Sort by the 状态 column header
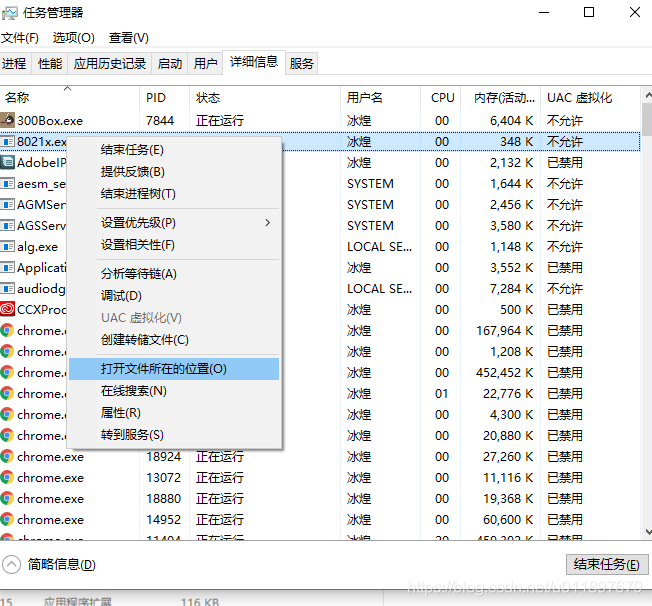The image size is (652, 606). coord(265,98)
